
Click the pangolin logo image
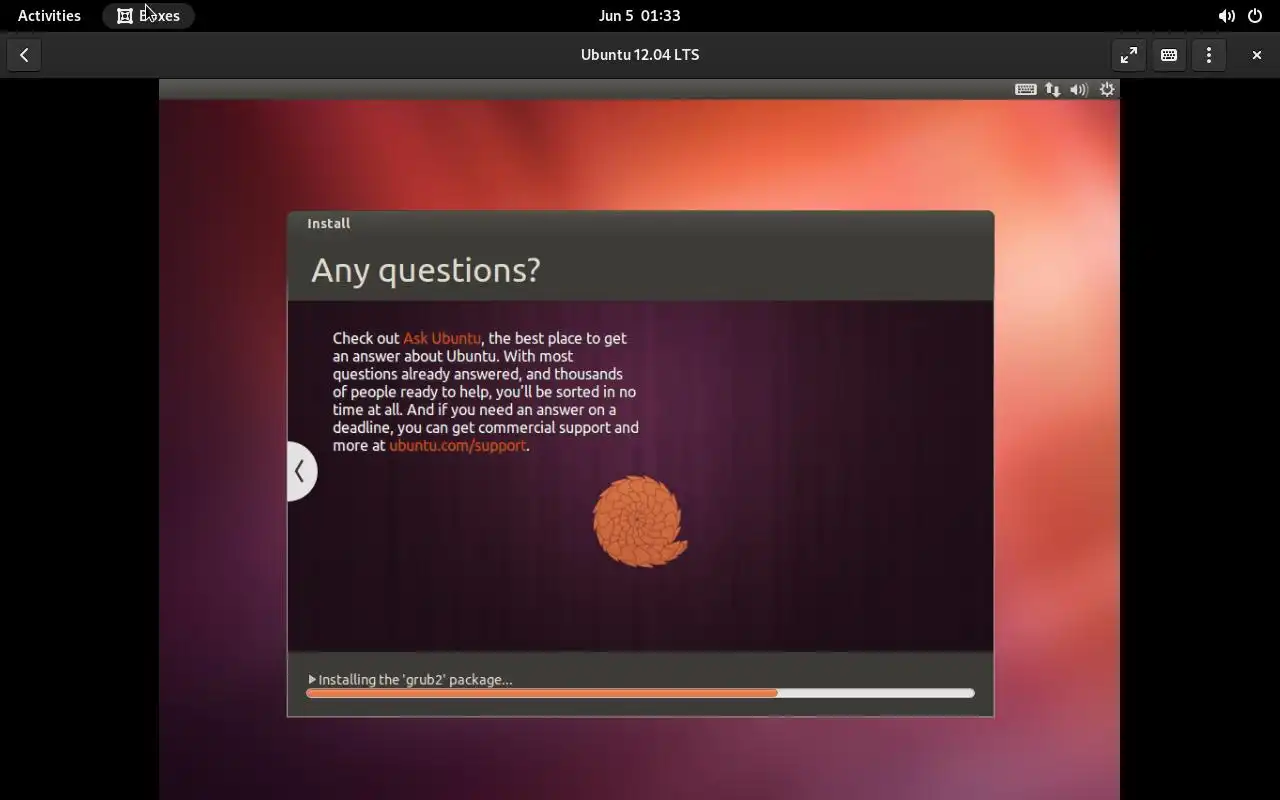(x=640, y=521)
